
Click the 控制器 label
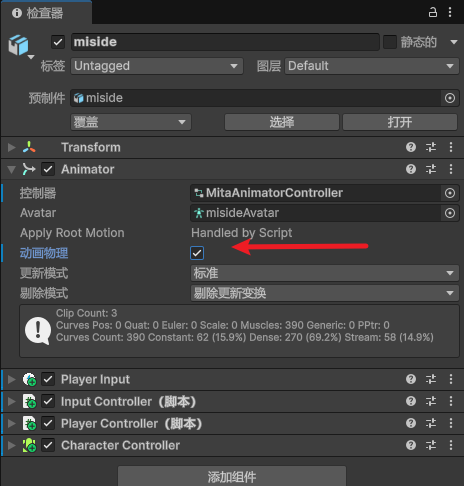(38, 193)
